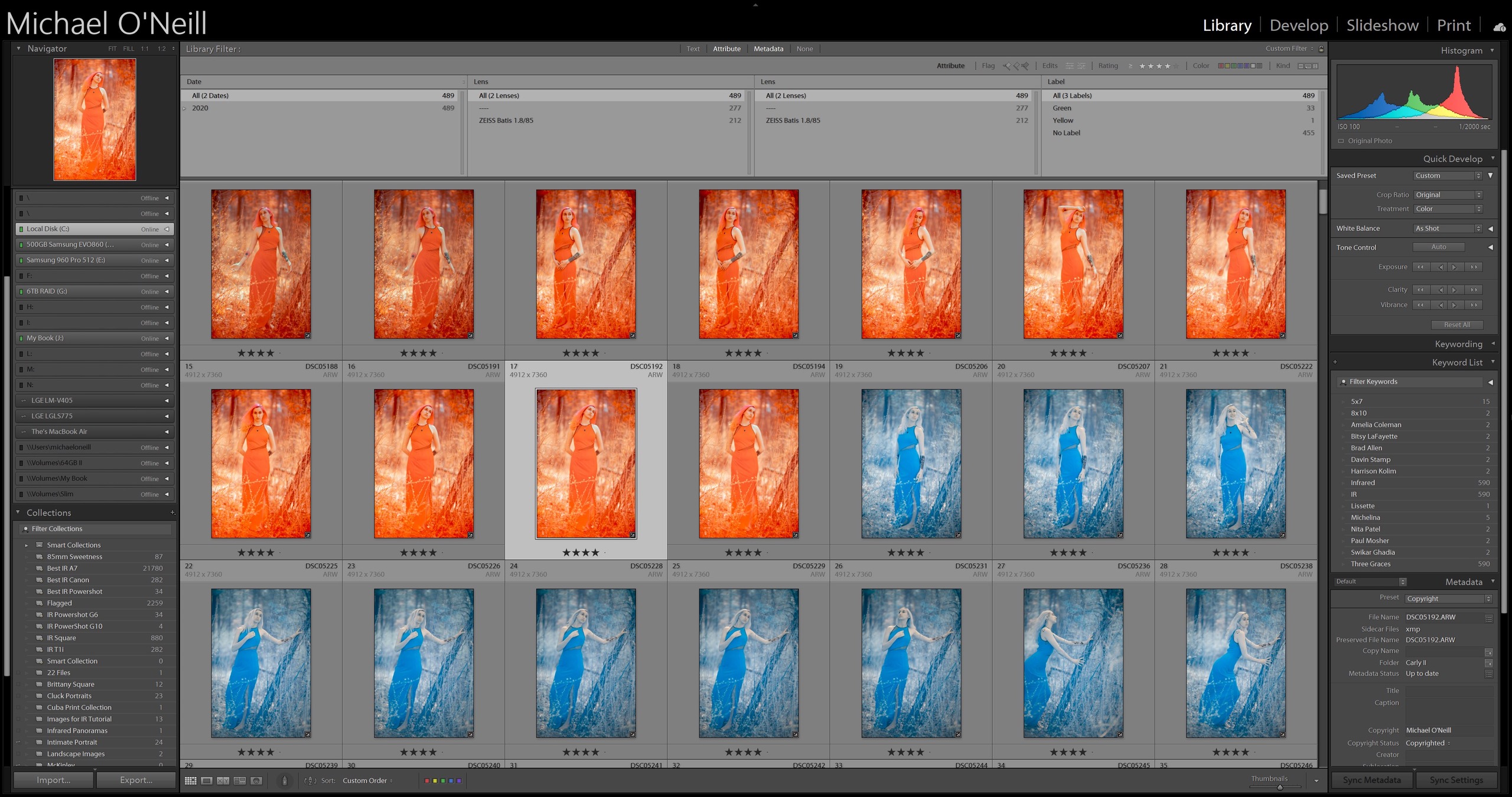This screenshot has height=797, width=1512.
Task: Click Auto tone control button
Action: [x=1439, y=247]
